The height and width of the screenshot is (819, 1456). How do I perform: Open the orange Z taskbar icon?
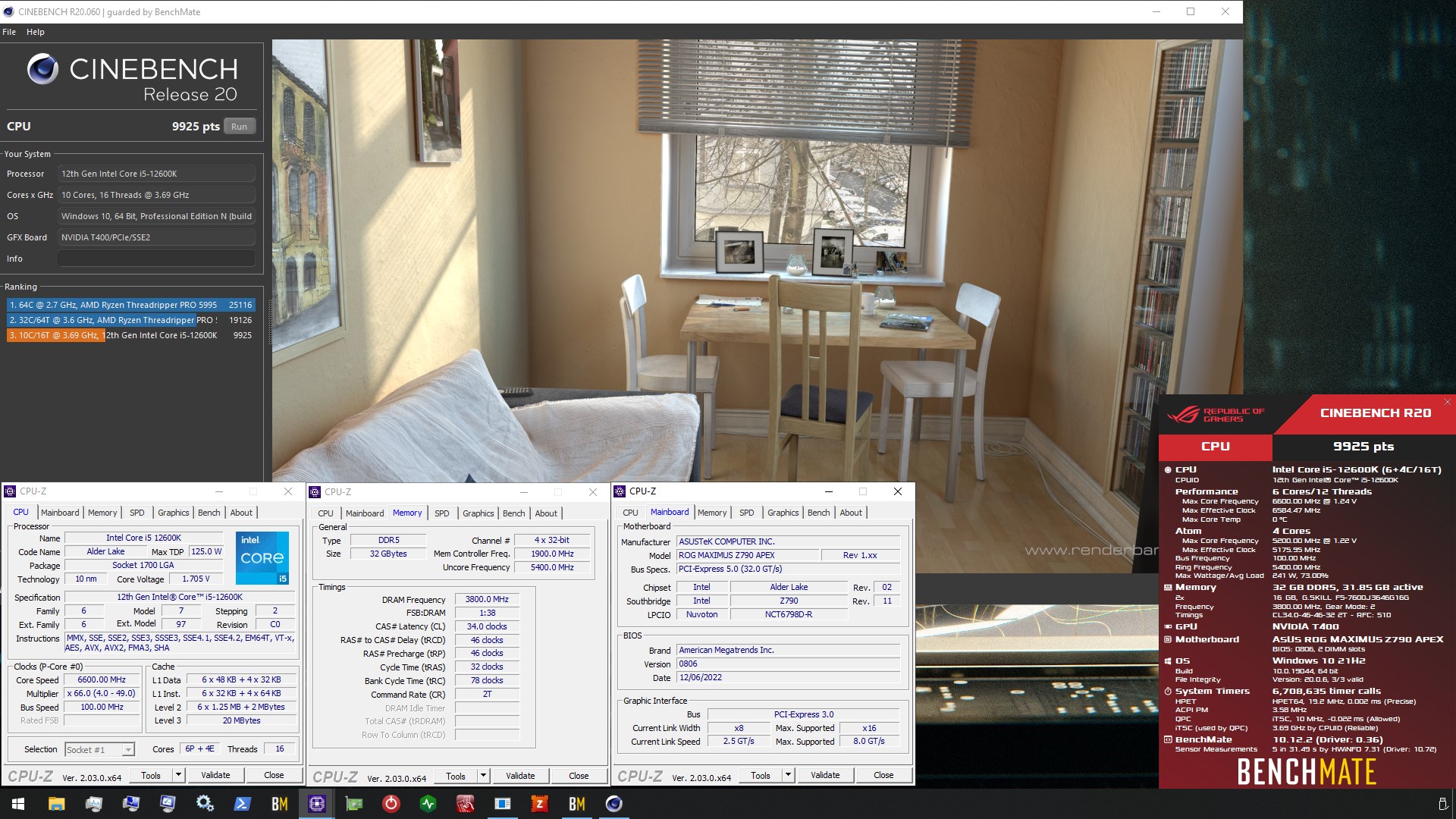540,804
